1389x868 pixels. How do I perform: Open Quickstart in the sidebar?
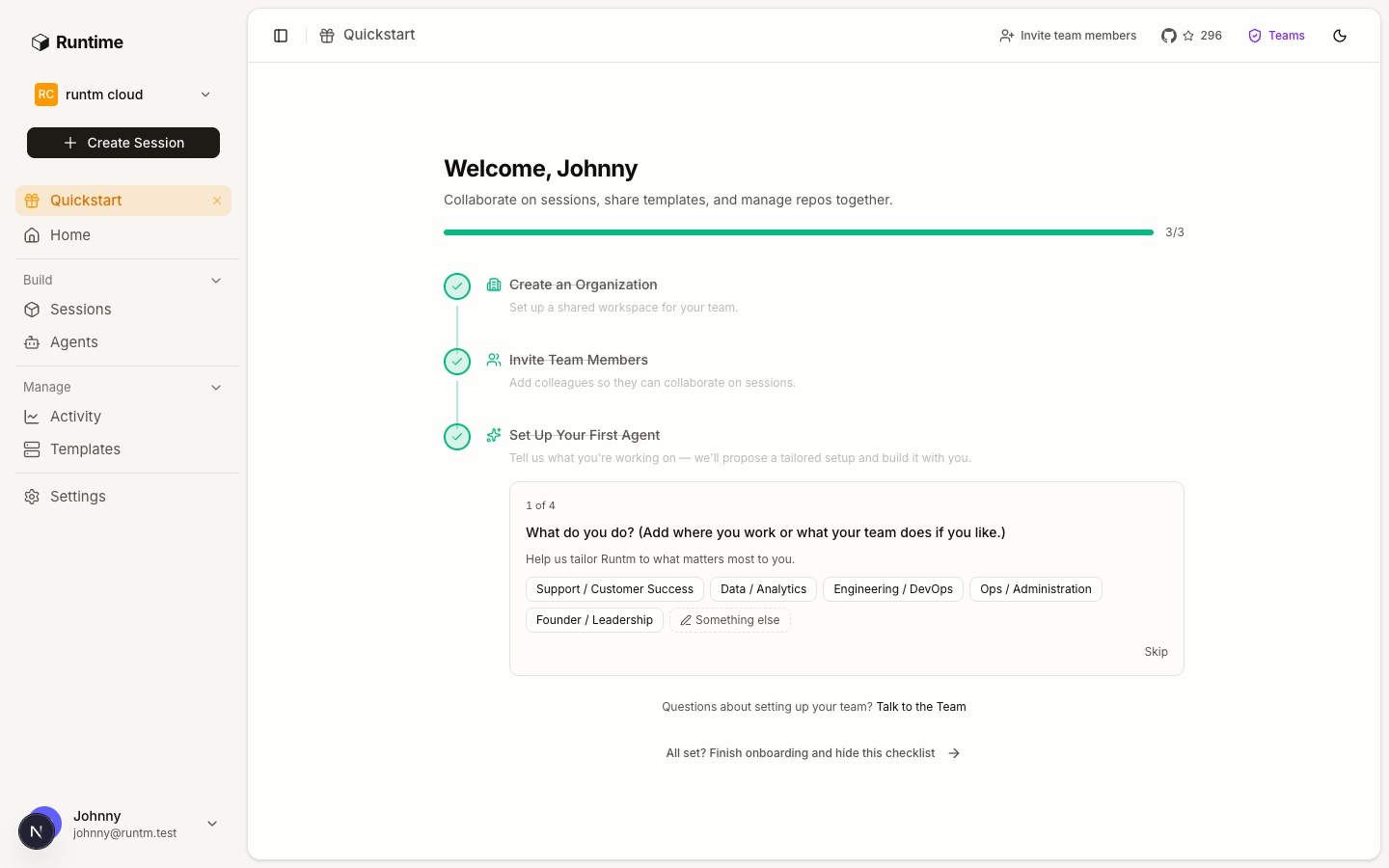click(123, 201)
